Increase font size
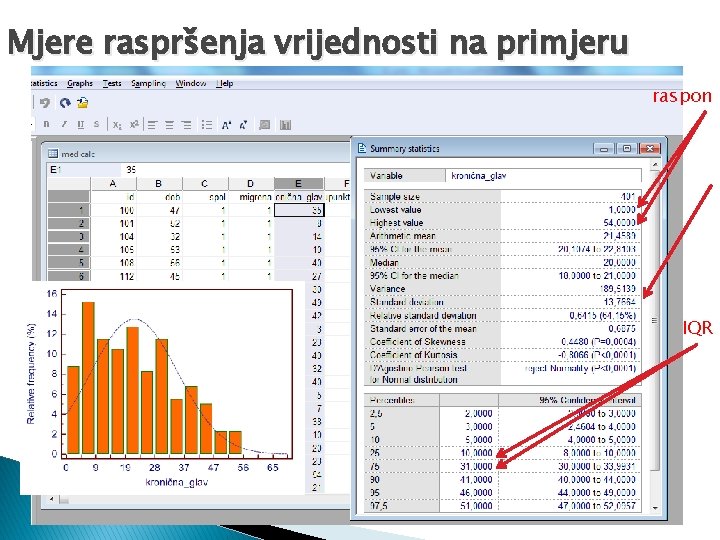This screenshot has width=720, height=540. pyautogui.click(x=226, y=125)
